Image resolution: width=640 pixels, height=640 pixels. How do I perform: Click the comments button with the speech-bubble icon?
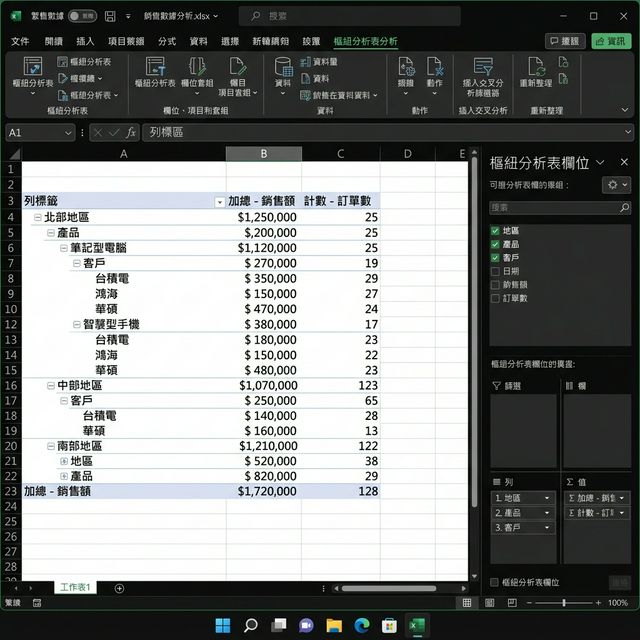pos(565,41)
